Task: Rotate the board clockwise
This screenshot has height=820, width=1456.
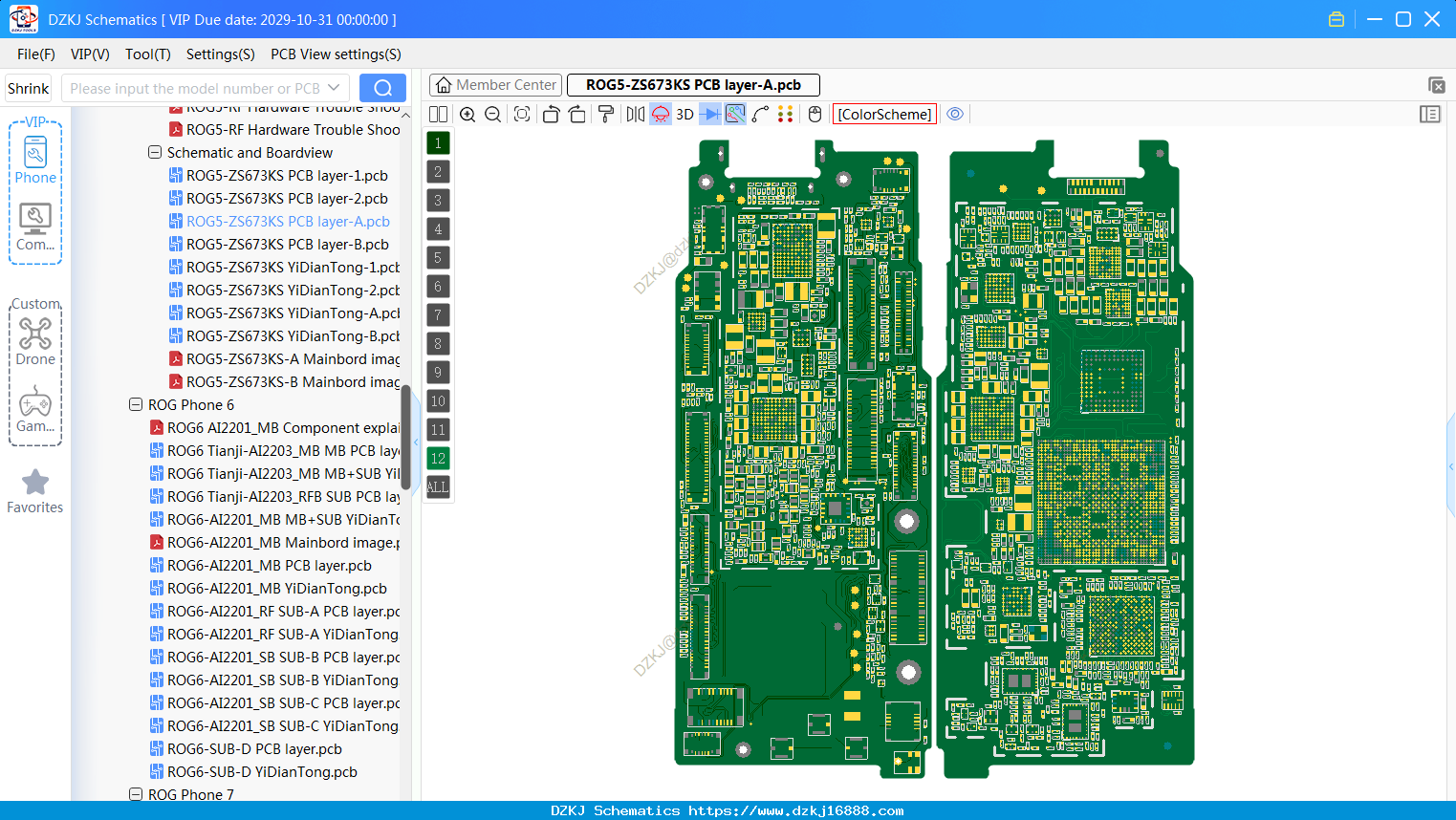Action: point(577,115)
